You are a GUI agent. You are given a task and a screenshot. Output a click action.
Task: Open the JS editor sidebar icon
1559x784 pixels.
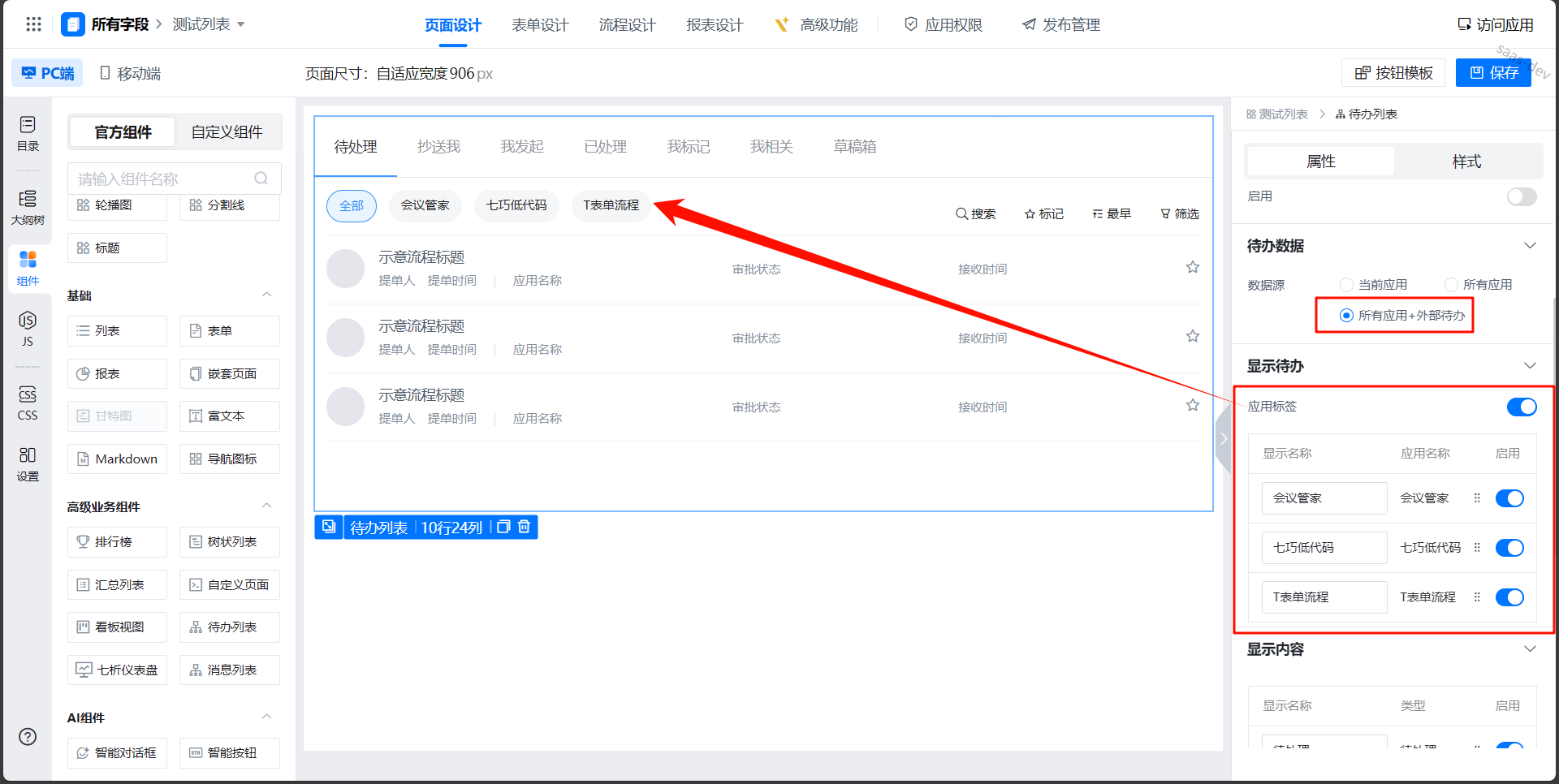[28, 328]
